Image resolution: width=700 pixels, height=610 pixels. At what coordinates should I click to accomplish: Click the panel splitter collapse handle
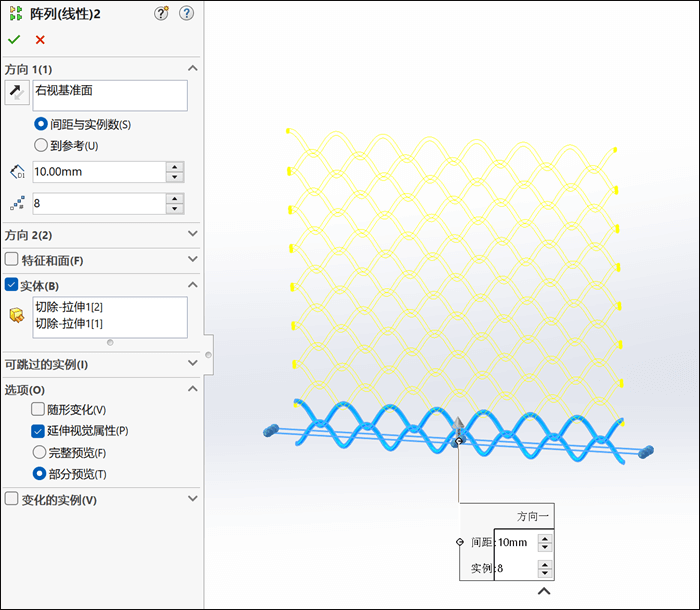pyautogui.click(x=208, y=355)
